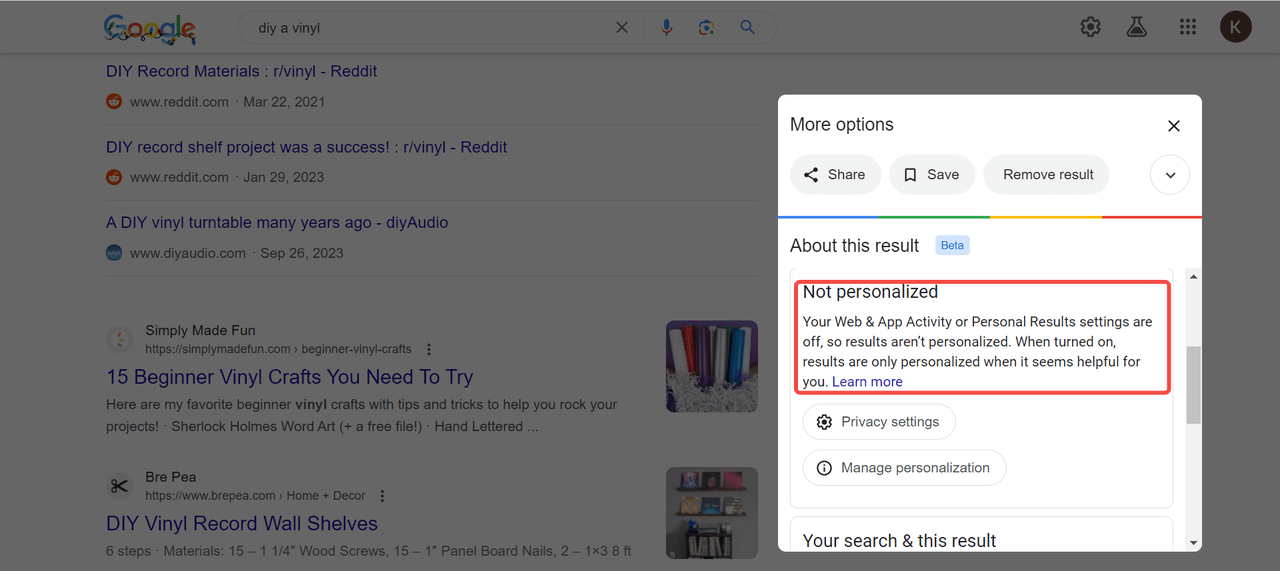Click the Remove result button
The height and width of the screenshot is (571, 1280).
[1048, 174]
